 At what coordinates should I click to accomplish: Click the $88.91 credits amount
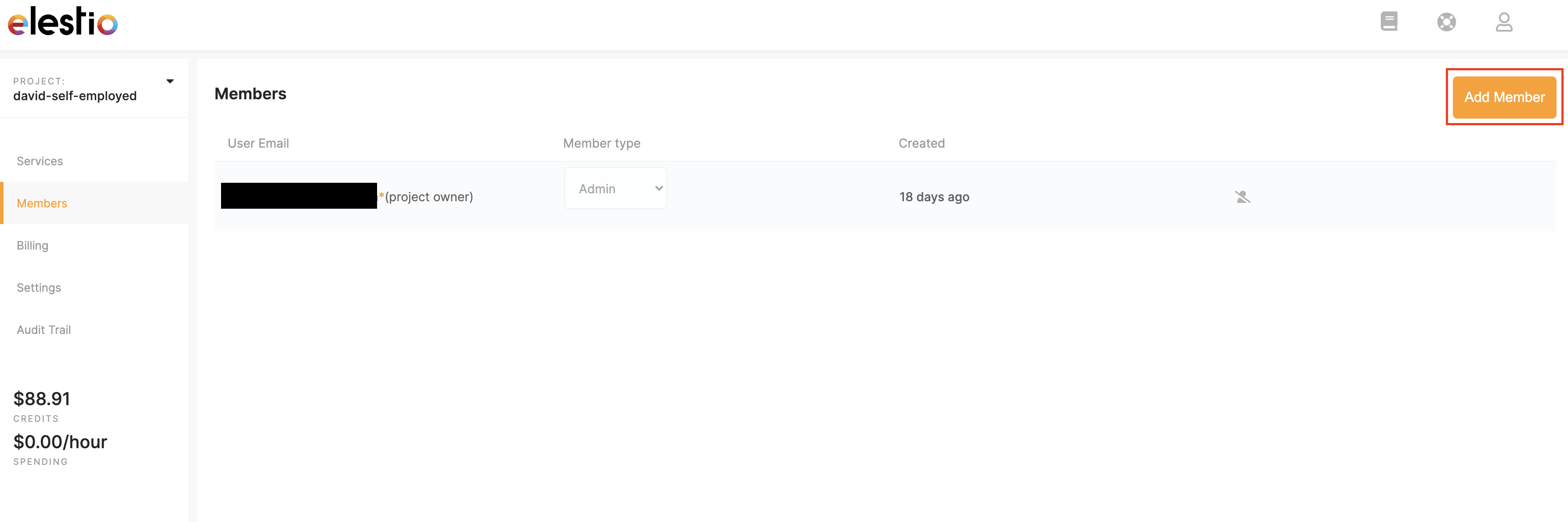coord(42,399)
